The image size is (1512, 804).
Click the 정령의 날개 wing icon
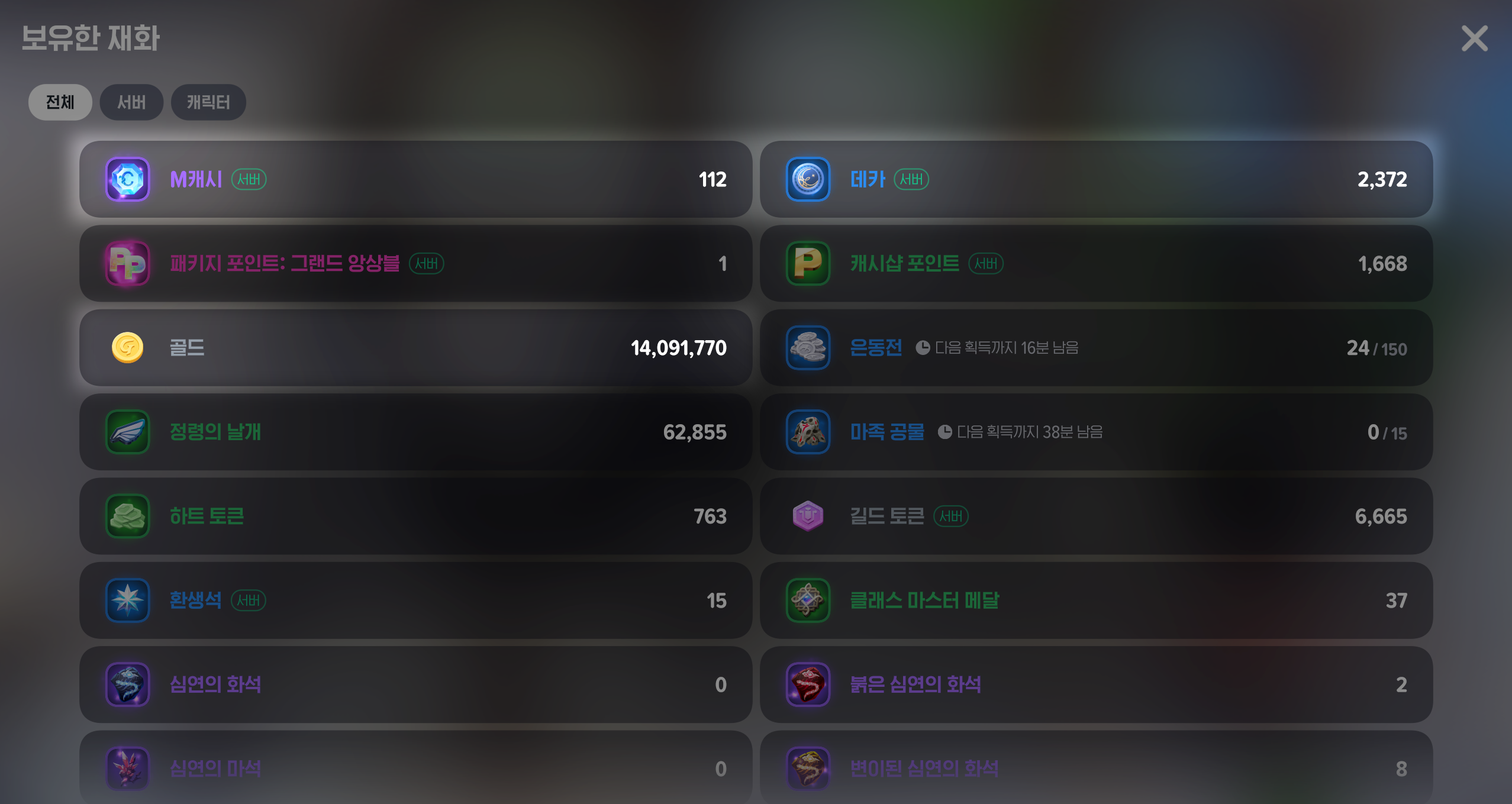(128, 432)
